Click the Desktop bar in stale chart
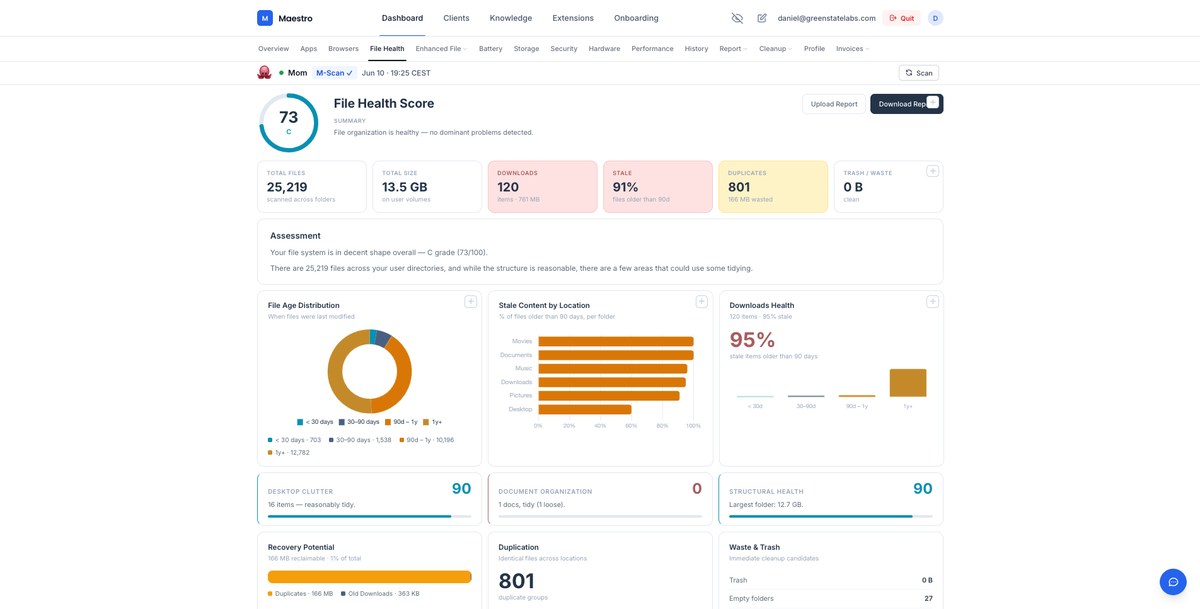This screenshot has width=1200, height=609. 584,409
